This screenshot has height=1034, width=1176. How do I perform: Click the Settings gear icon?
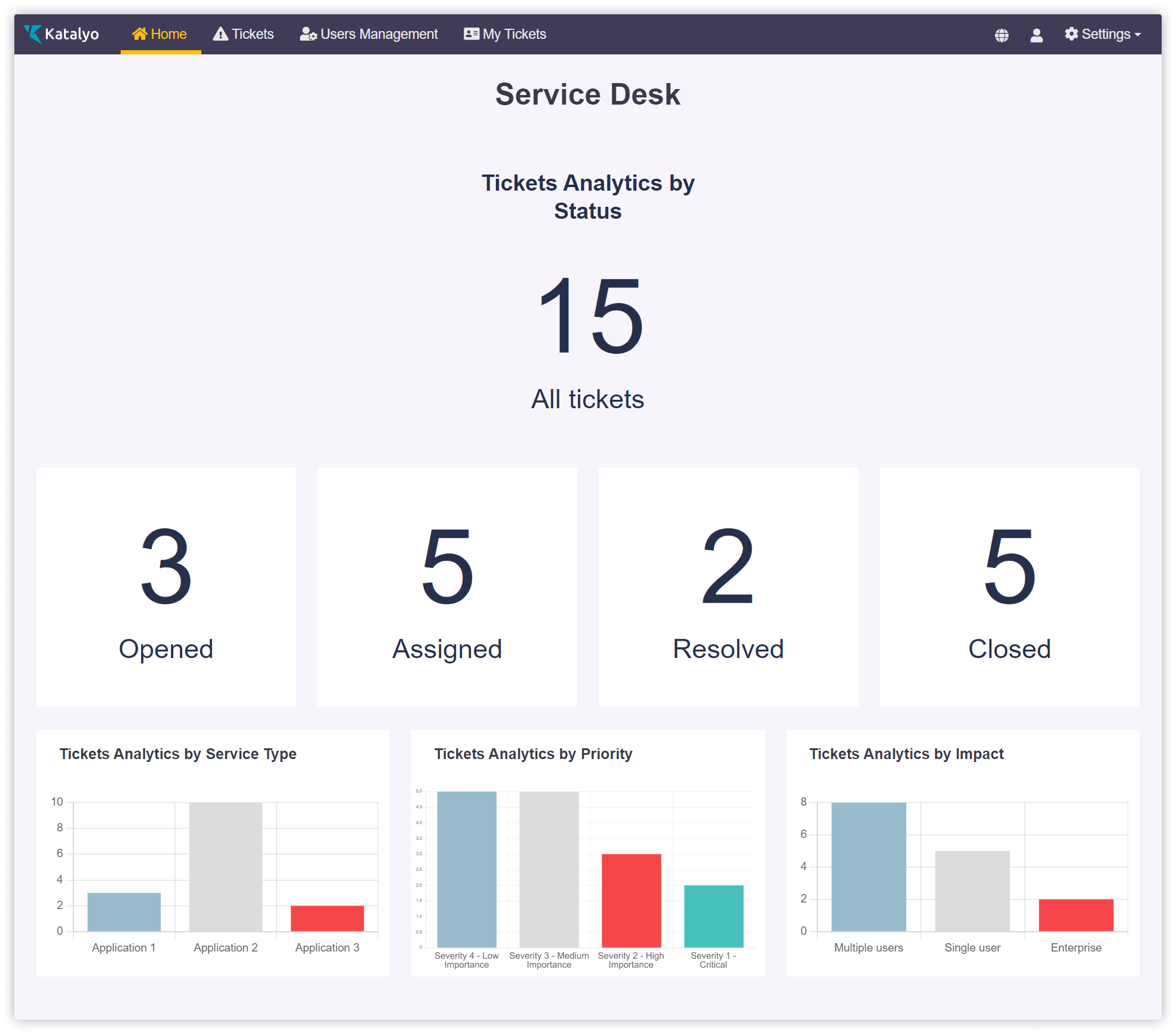pos(1071,34)
